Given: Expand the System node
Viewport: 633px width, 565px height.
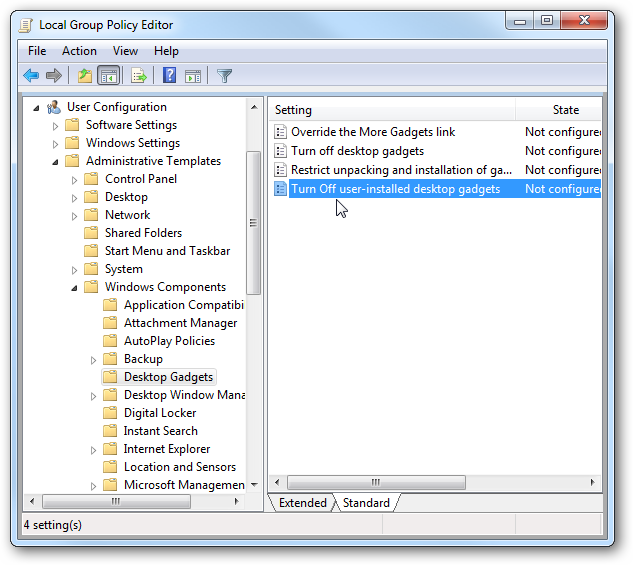Looking at the screenshot, I should [x=74, y=270].
